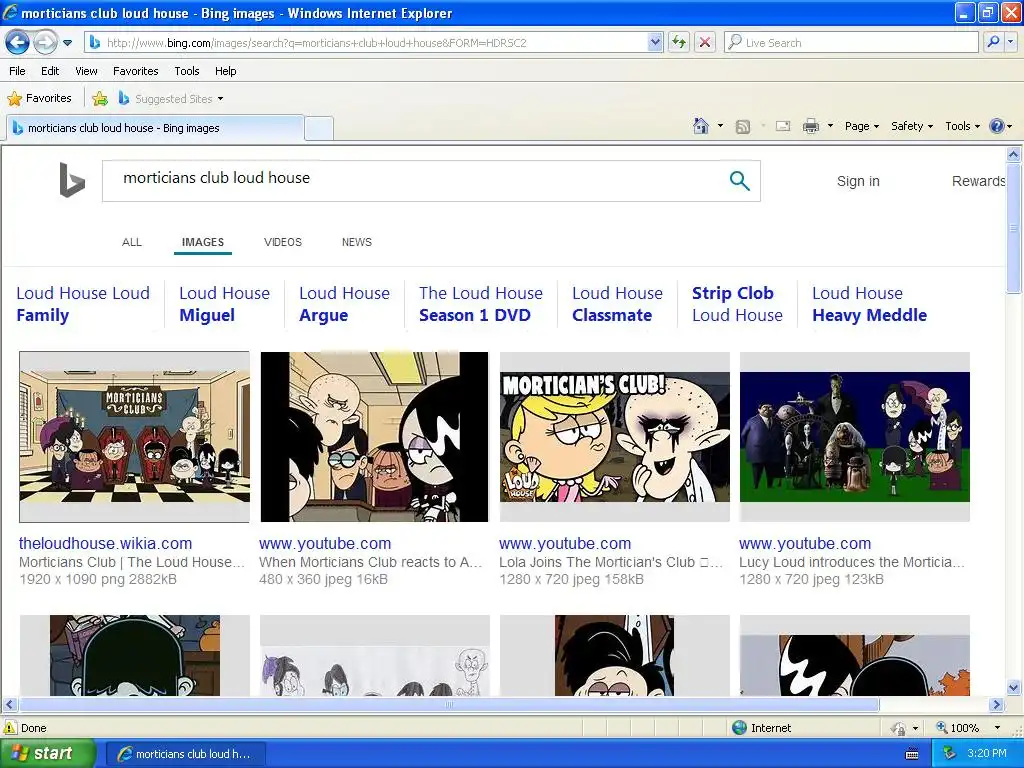Select the morticians club loud house tab
Viewport: 1024px width, 768px height.
(x=155, y=128)
